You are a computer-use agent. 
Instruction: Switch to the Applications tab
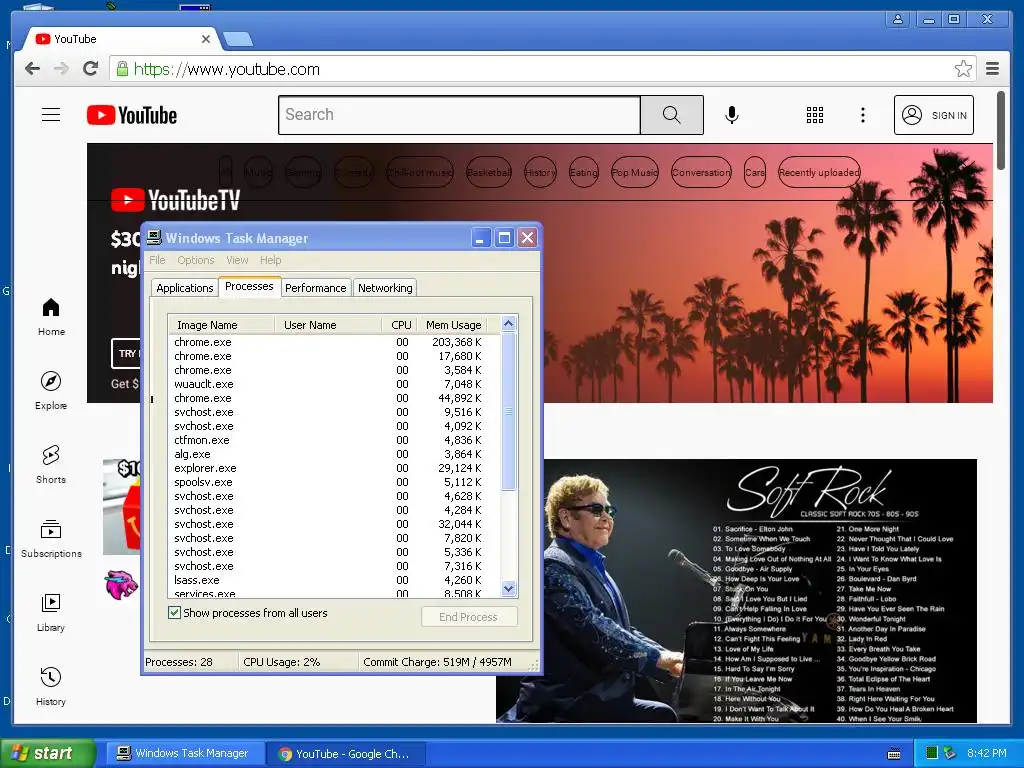point(185,288)
